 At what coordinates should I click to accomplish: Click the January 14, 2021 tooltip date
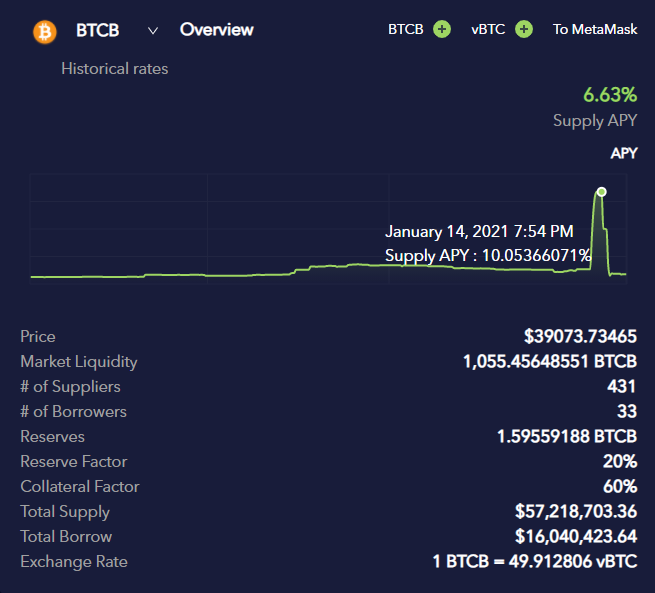point(479,231)
